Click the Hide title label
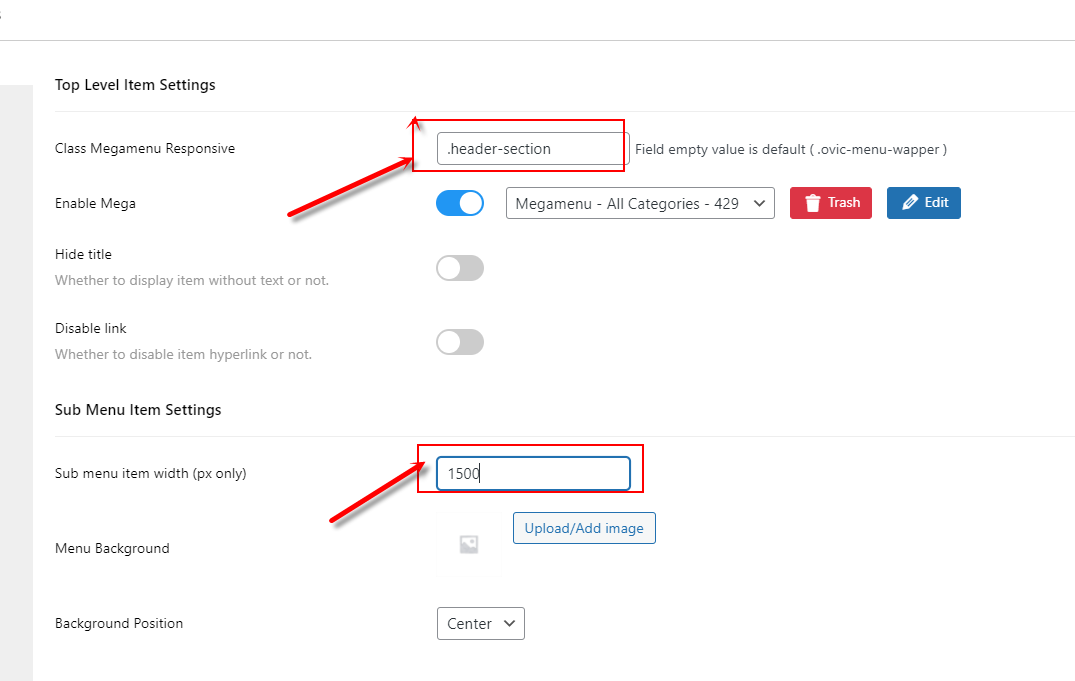 [x=83, y=254]
